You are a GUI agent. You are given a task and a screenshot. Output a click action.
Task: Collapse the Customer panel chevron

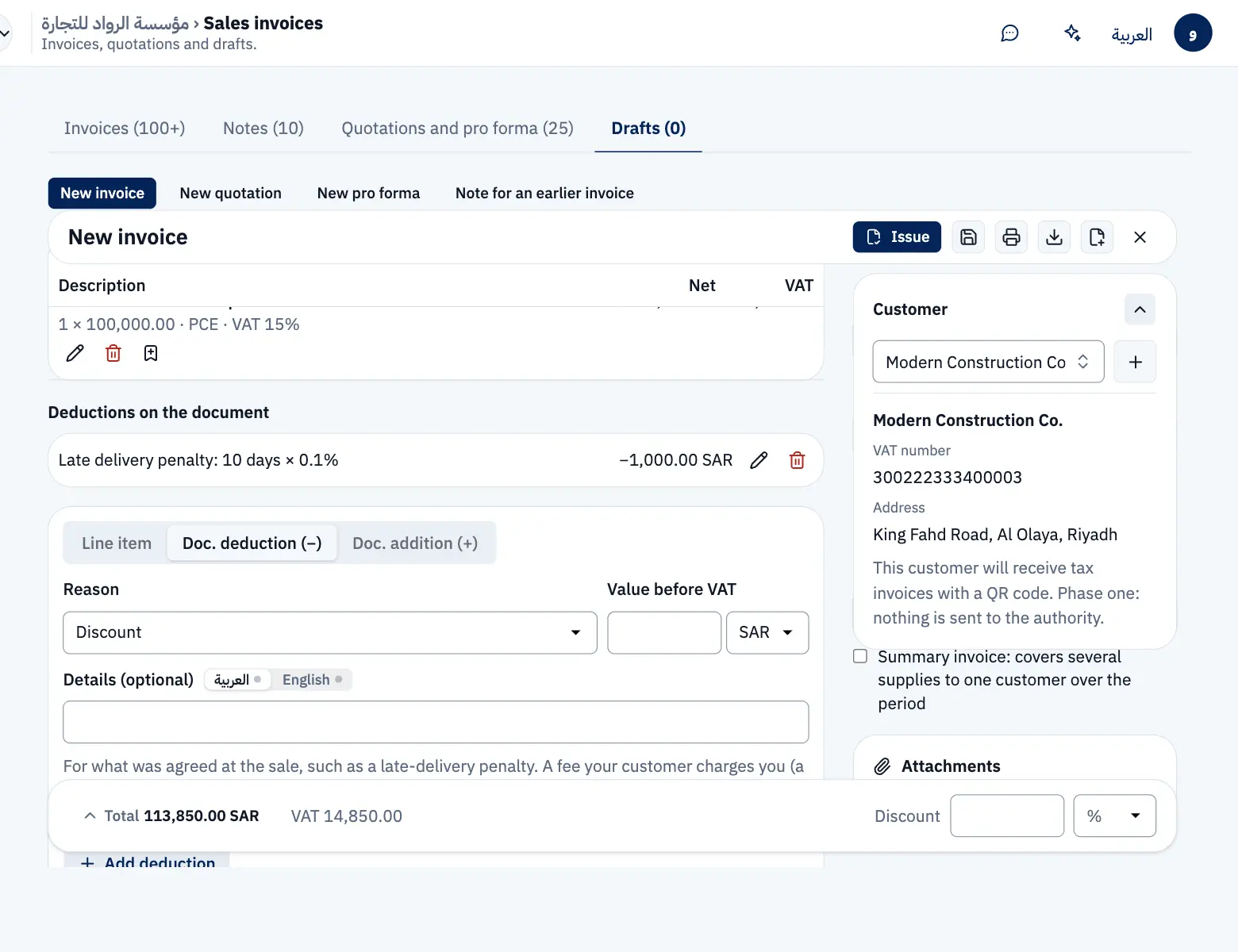pos(1140,309)
